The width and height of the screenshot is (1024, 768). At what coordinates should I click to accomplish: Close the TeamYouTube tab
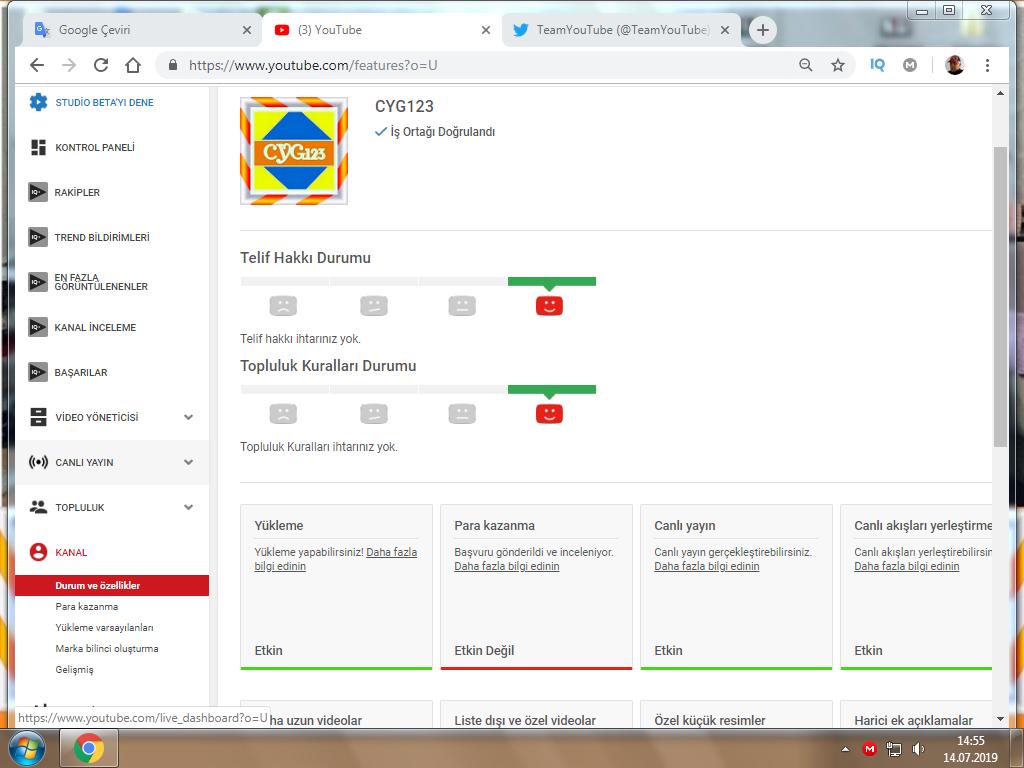click(x=725, y=30)
